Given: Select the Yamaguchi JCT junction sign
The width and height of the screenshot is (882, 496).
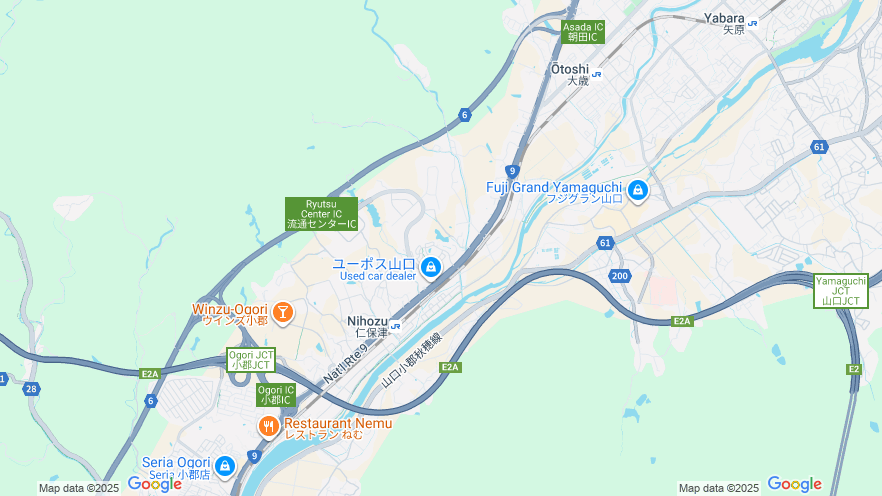Looking at the screenshot, I should point(841,291).
